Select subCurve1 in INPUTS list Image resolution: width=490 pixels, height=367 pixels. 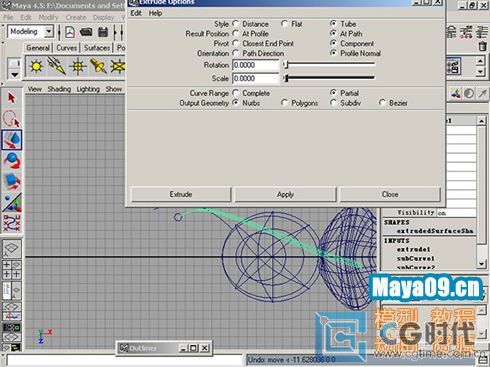point(415,258)
